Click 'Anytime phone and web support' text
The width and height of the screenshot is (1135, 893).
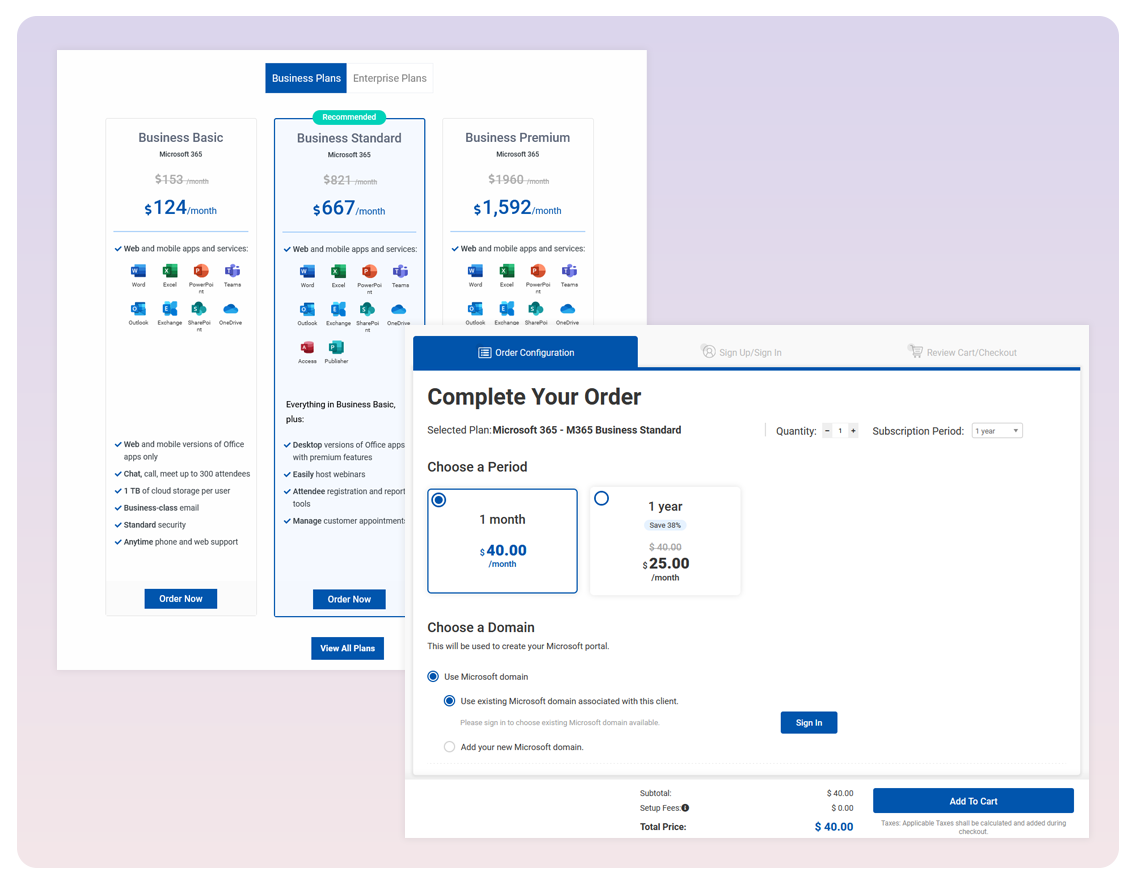(x=180, y=542)
